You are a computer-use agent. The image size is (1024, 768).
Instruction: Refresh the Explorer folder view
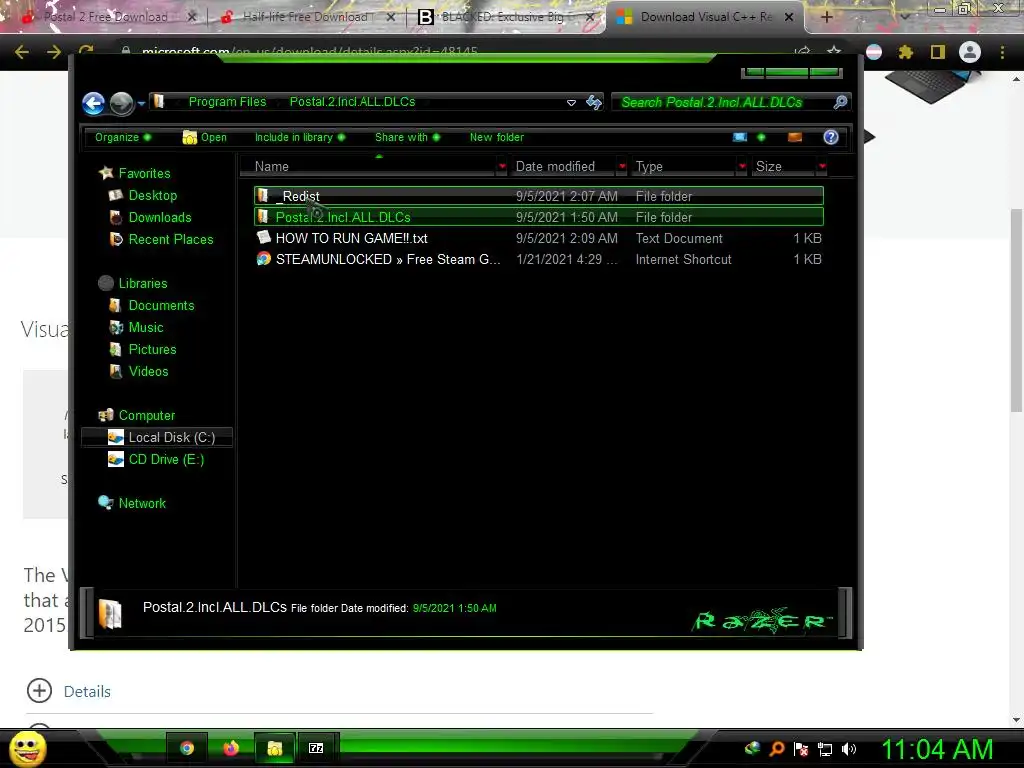pyautogui.click(x=594, y=102)
